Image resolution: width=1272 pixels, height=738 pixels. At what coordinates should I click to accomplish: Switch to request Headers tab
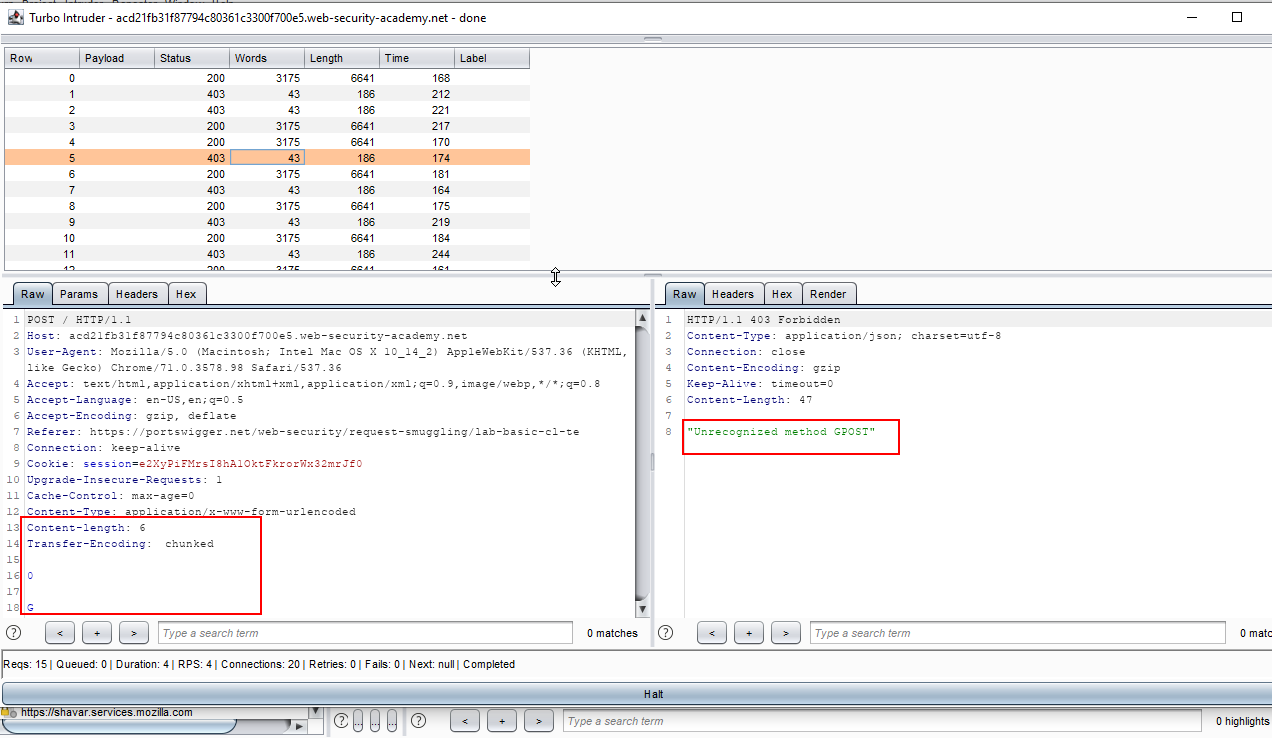pyautogui.click(x=137, y=294)
